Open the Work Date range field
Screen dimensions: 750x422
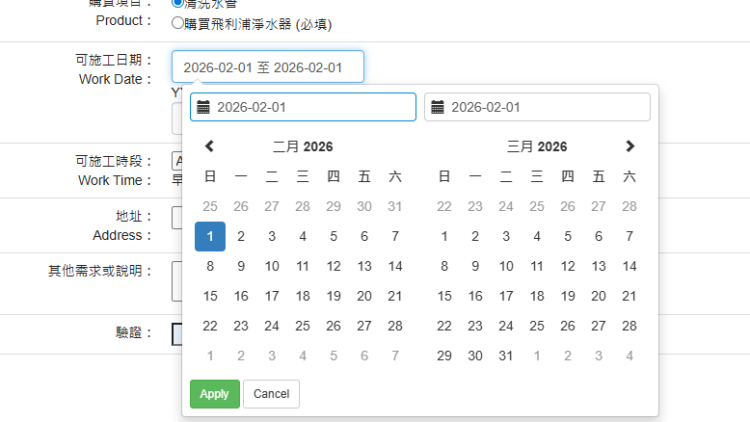point(267,67)
